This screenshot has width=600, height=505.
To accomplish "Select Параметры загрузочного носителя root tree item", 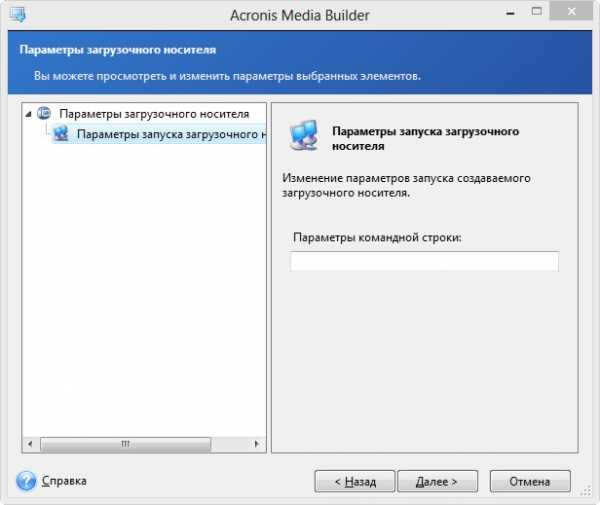I will (x=153, y=114).
